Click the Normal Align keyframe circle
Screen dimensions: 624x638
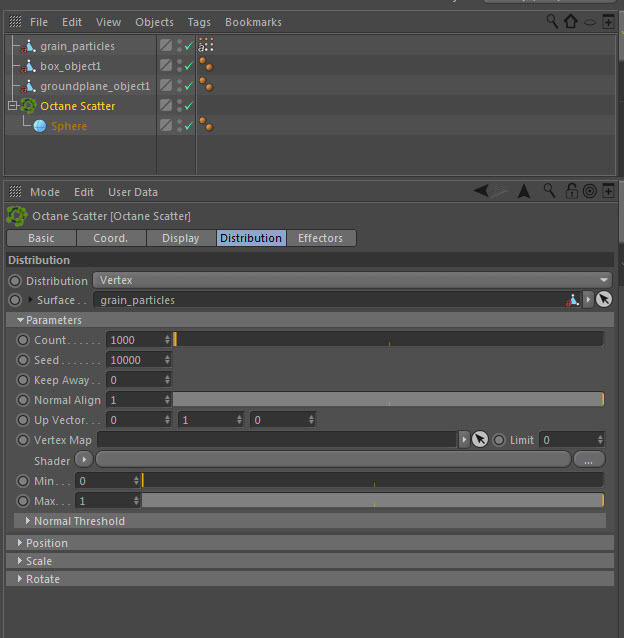pyautogui.click(x=23, y=400)
